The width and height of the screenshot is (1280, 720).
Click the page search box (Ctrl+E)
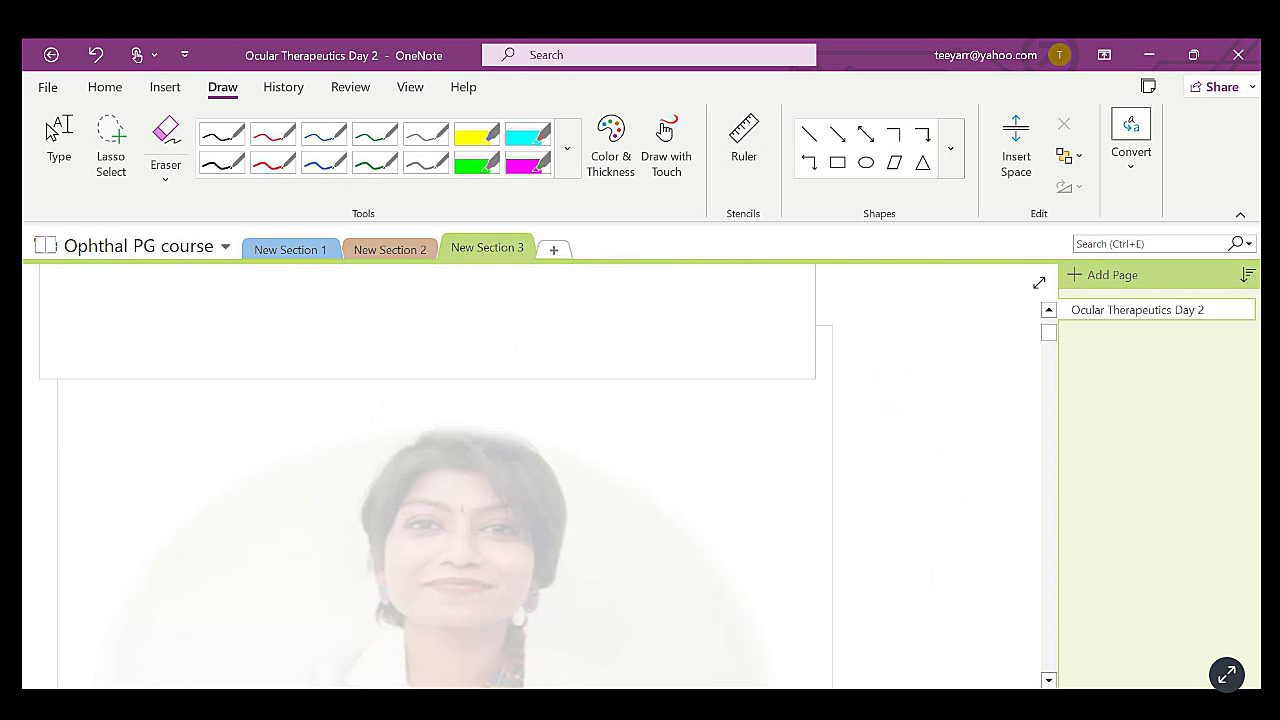click(x=1150, y=244)
